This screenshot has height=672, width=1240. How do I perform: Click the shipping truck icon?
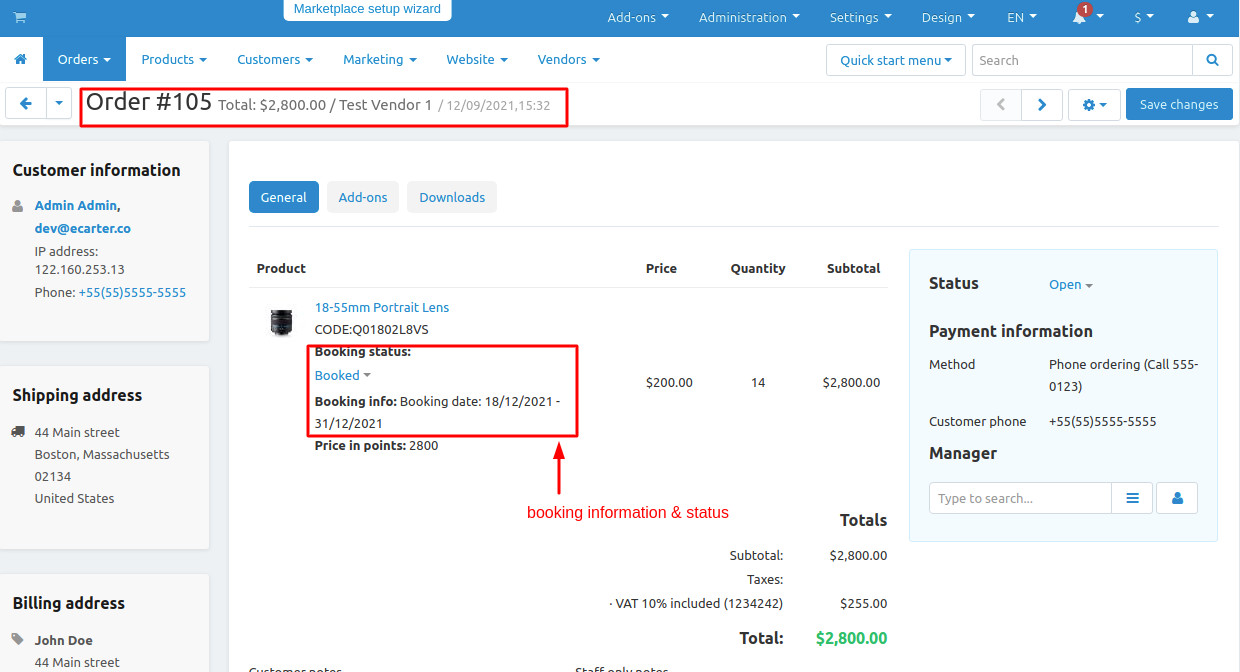19,432
